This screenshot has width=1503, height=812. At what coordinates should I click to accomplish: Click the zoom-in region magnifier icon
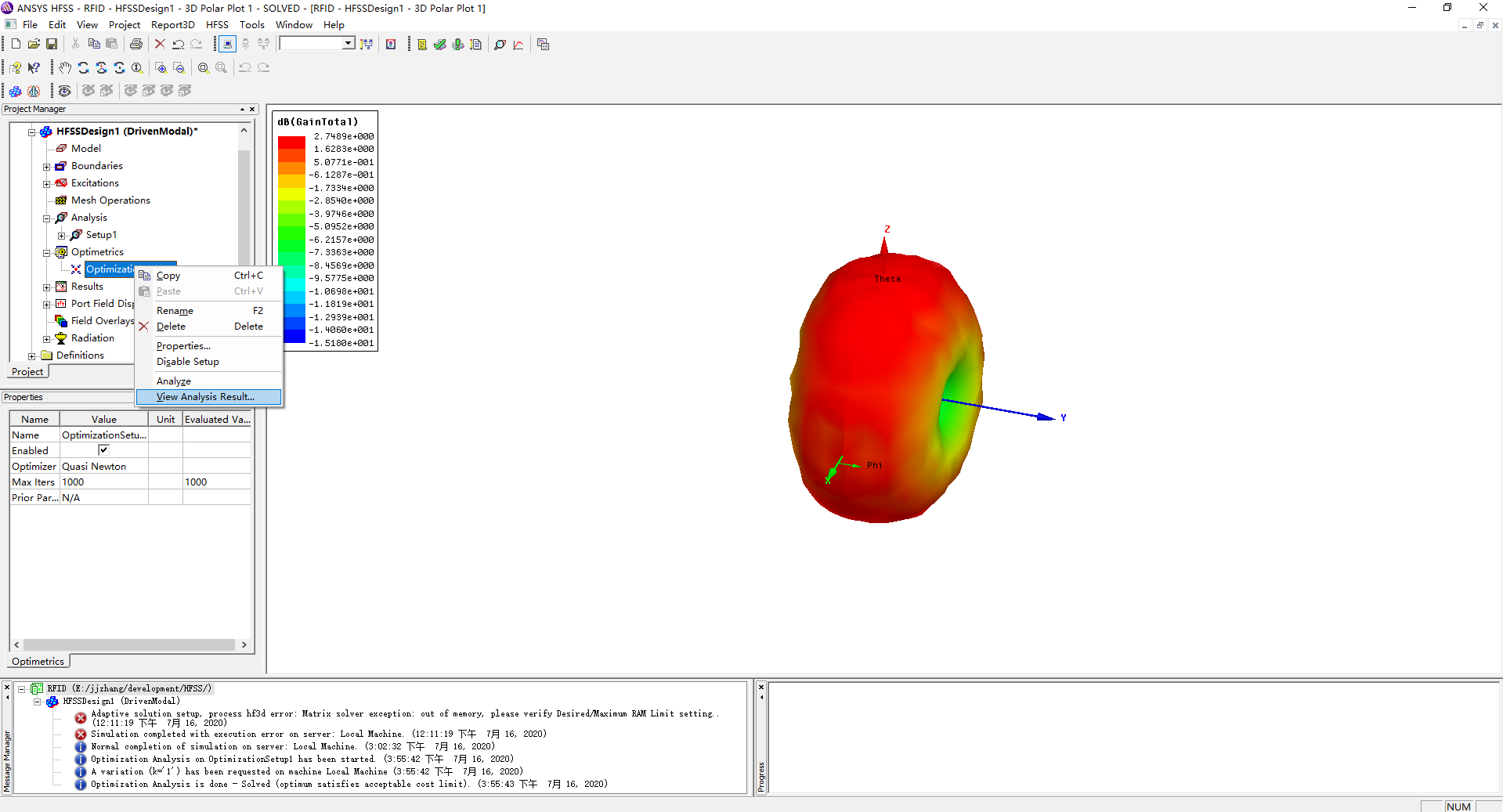coord(161,68)
